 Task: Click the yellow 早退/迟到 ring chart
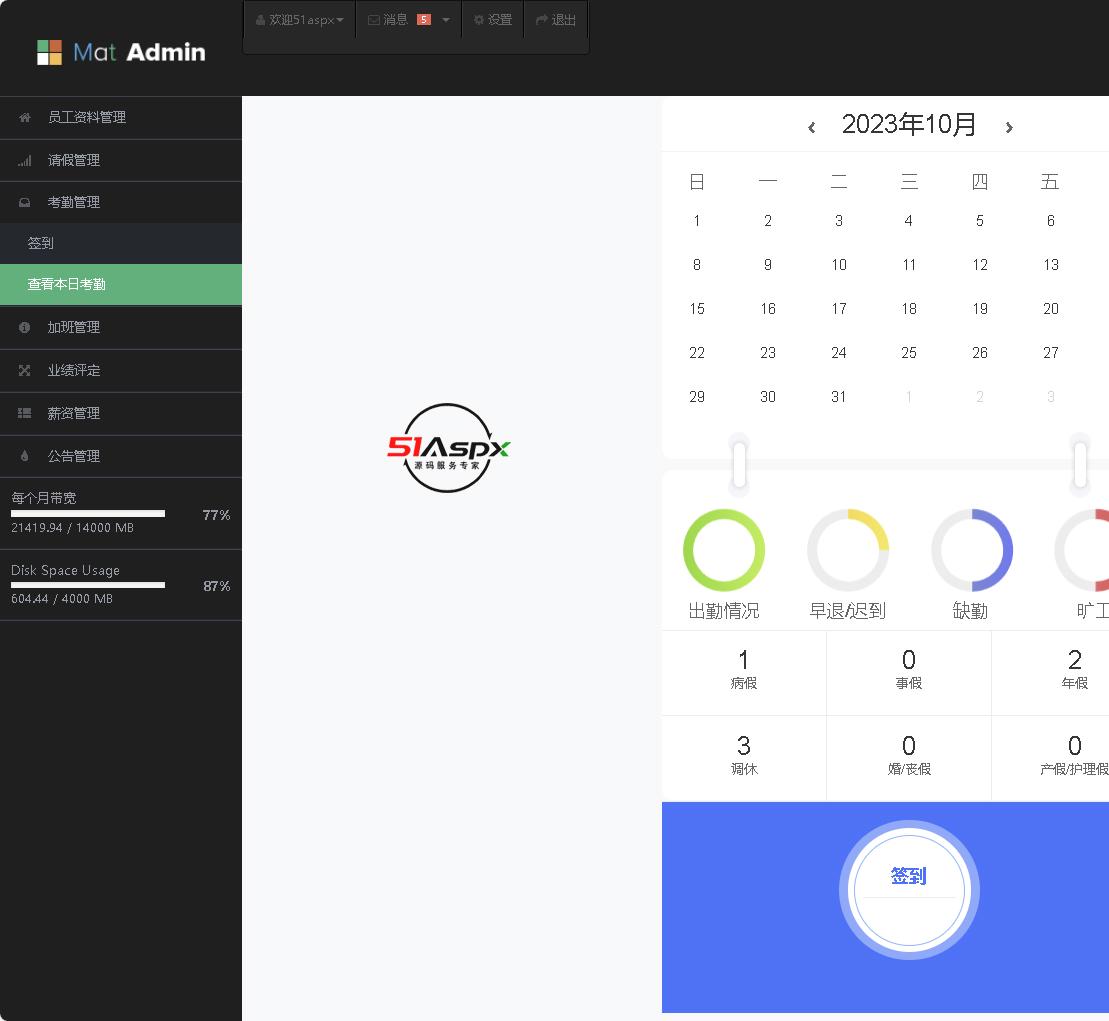[847, 550]
